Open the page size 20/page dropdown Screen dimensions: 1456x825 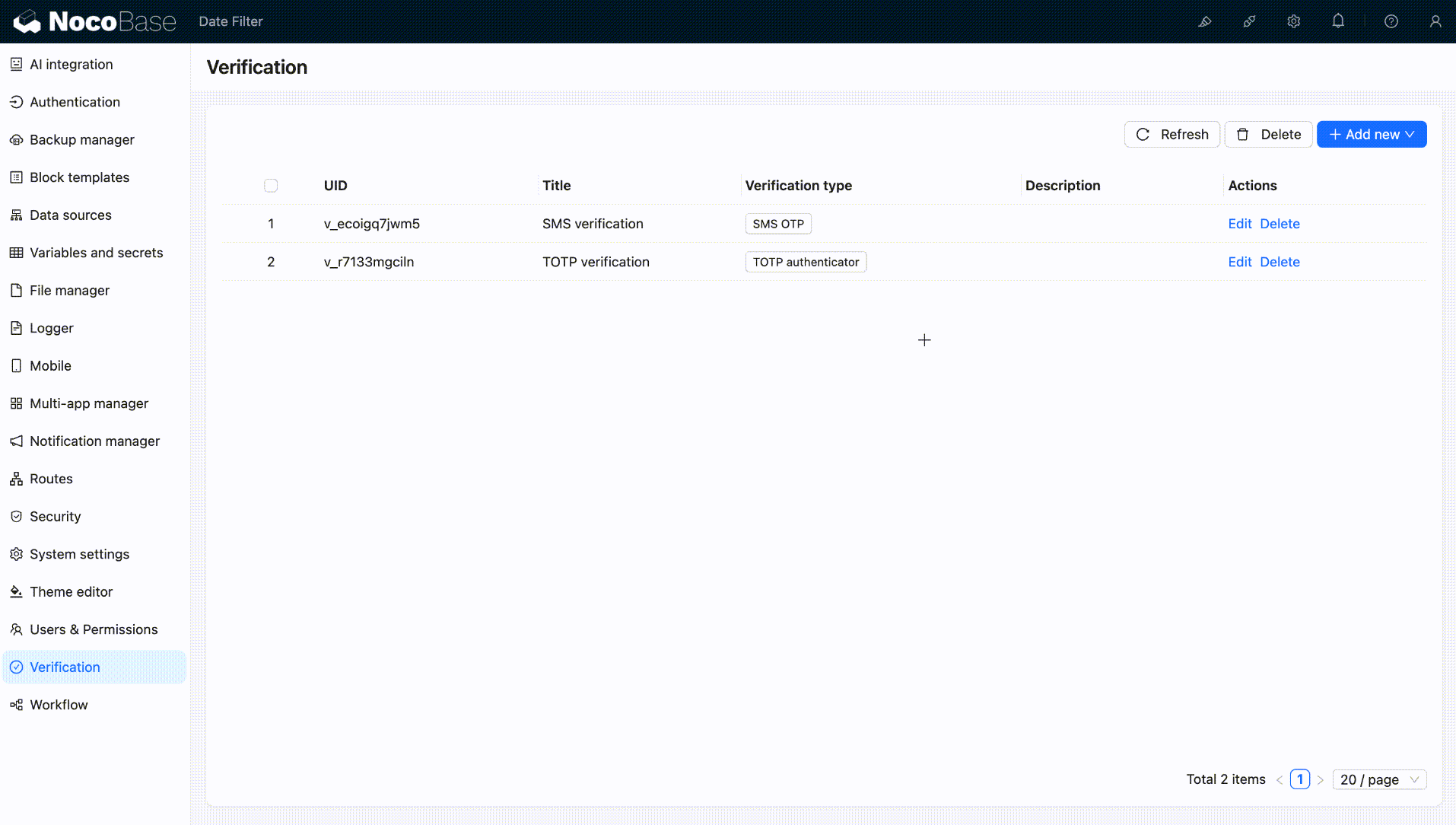click(1378, 779)
